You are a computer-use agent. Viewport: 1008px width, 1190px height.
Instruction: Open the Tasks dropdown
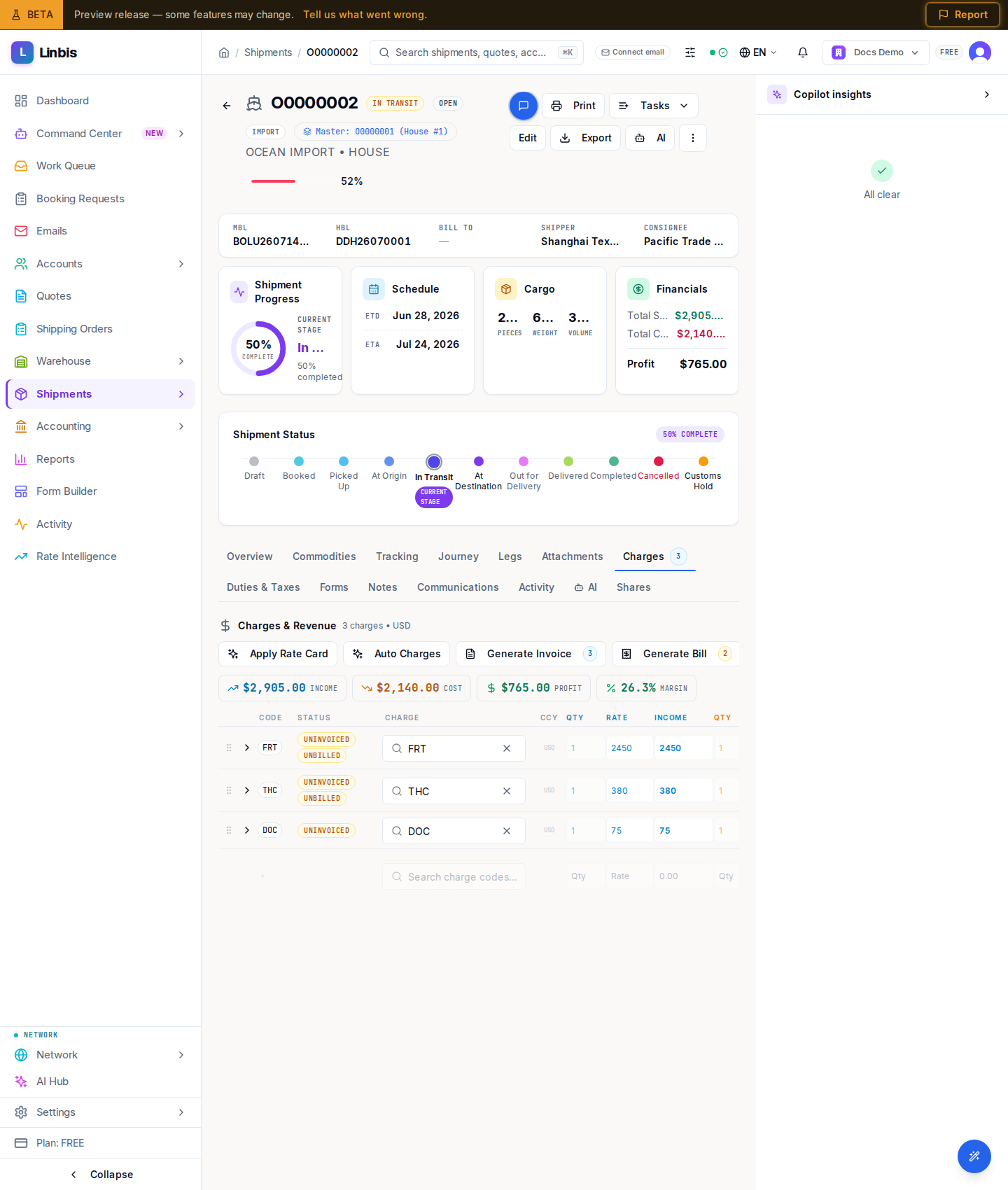coord(654,106)
